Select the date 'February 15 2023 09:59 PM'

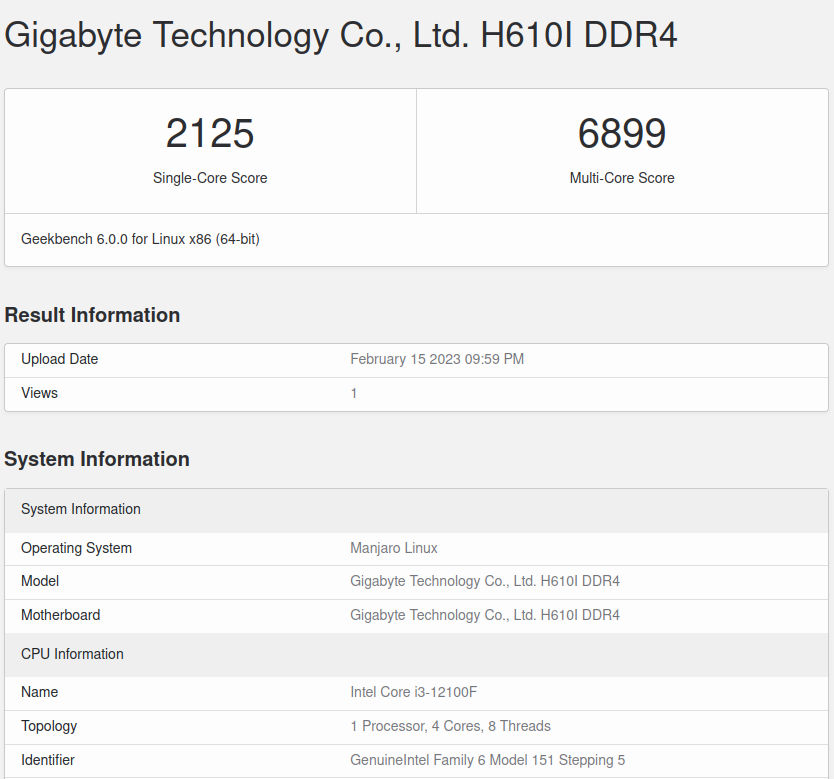click(437, 359)
